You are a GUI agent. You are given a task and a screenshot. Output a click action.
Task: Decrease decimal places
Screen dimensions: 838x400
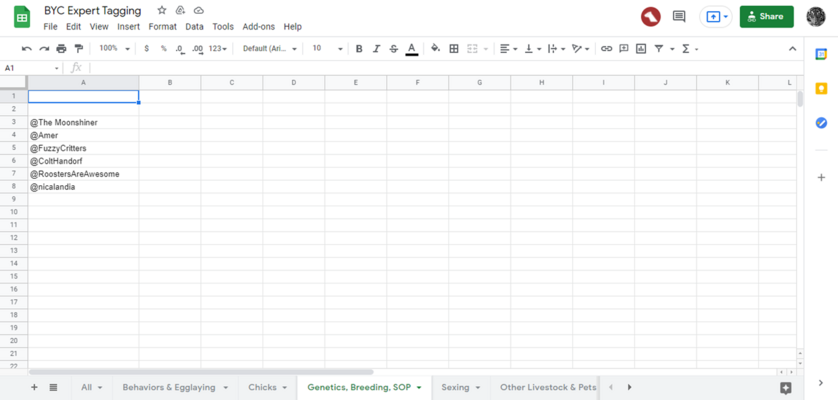(180, 49)
